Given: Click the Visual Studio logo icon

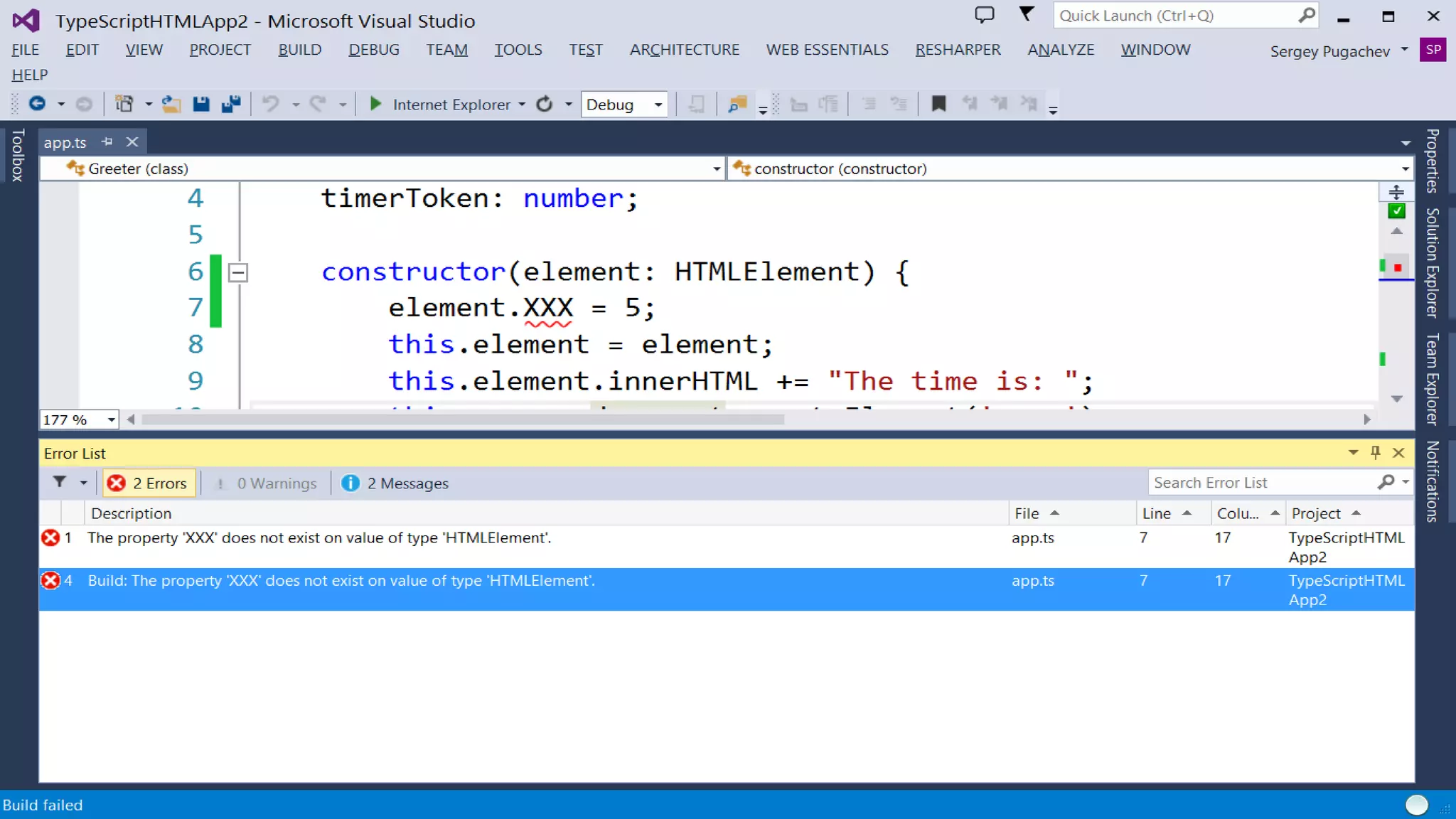Looking at the screenshot, I should 26,21.
